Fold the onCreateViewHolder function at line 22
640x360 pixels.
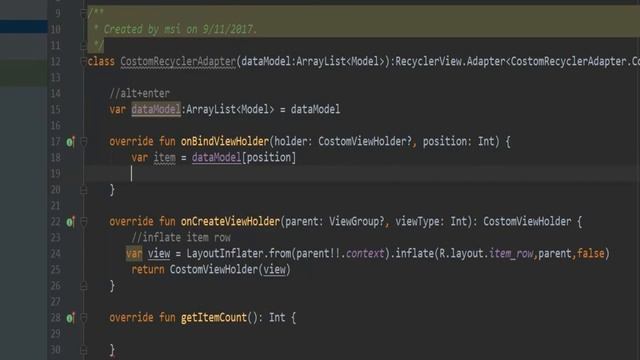pos(84,222)
